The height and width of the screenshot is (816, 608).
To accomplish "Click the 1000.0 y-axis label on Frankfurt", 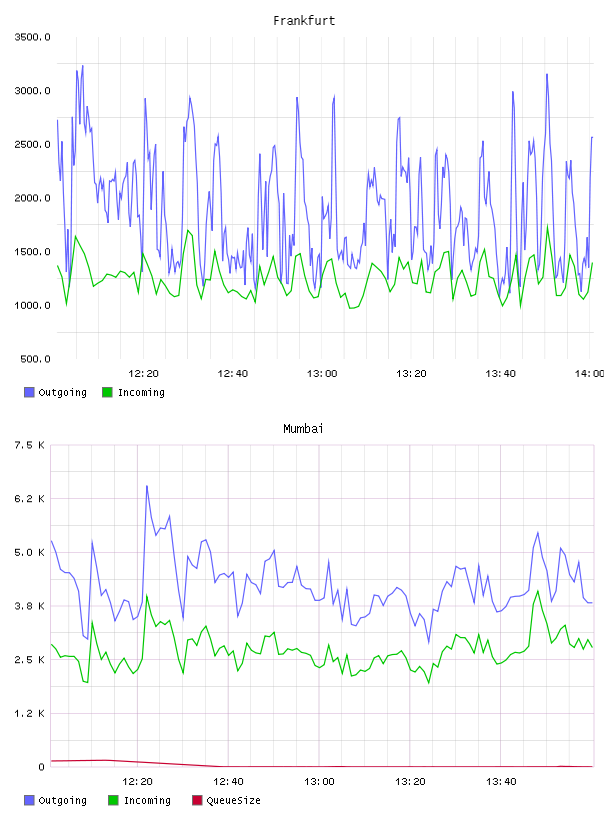I will coord(32,305).
